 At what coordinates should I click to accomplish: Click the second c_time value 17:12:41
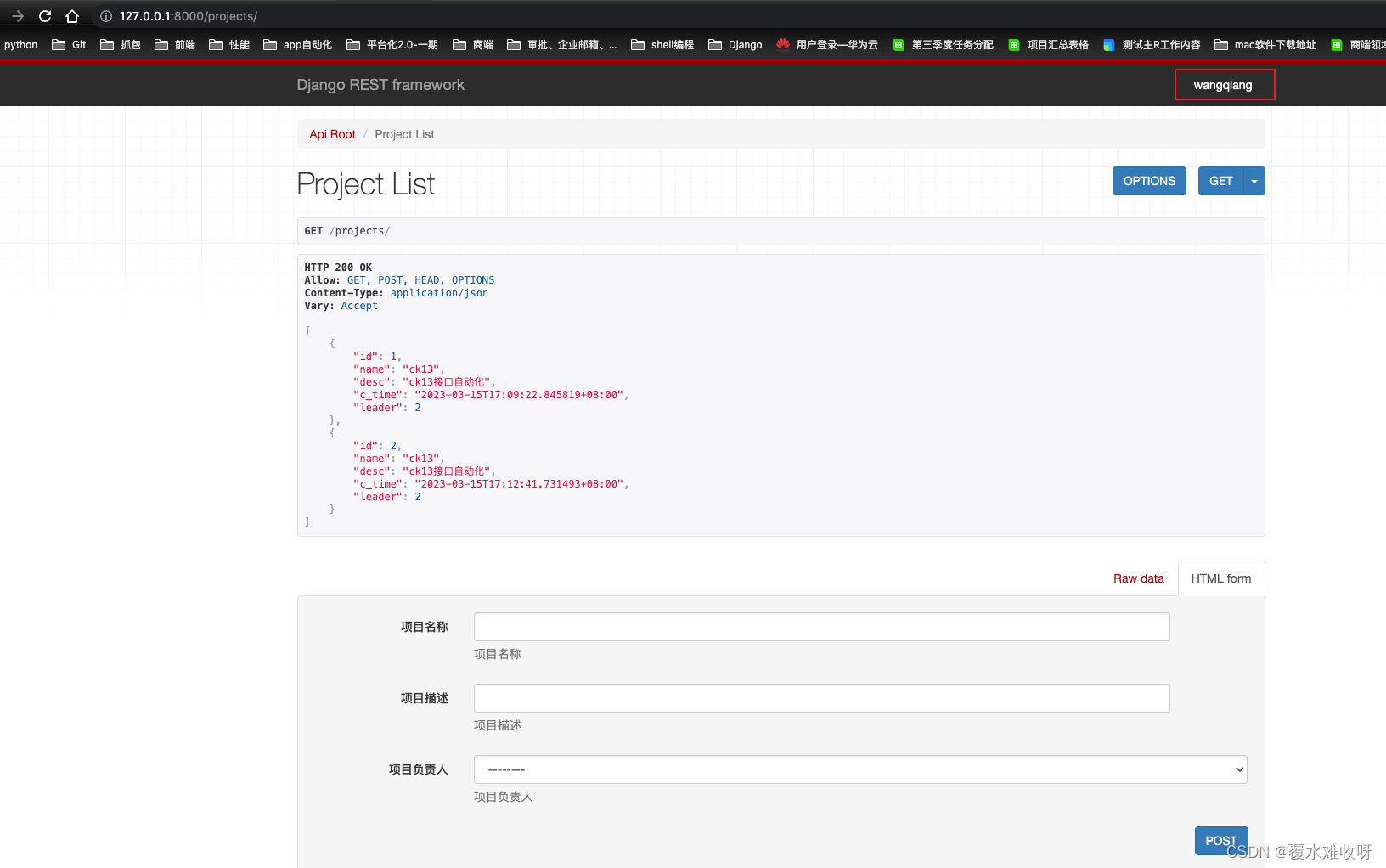[519, 484]
